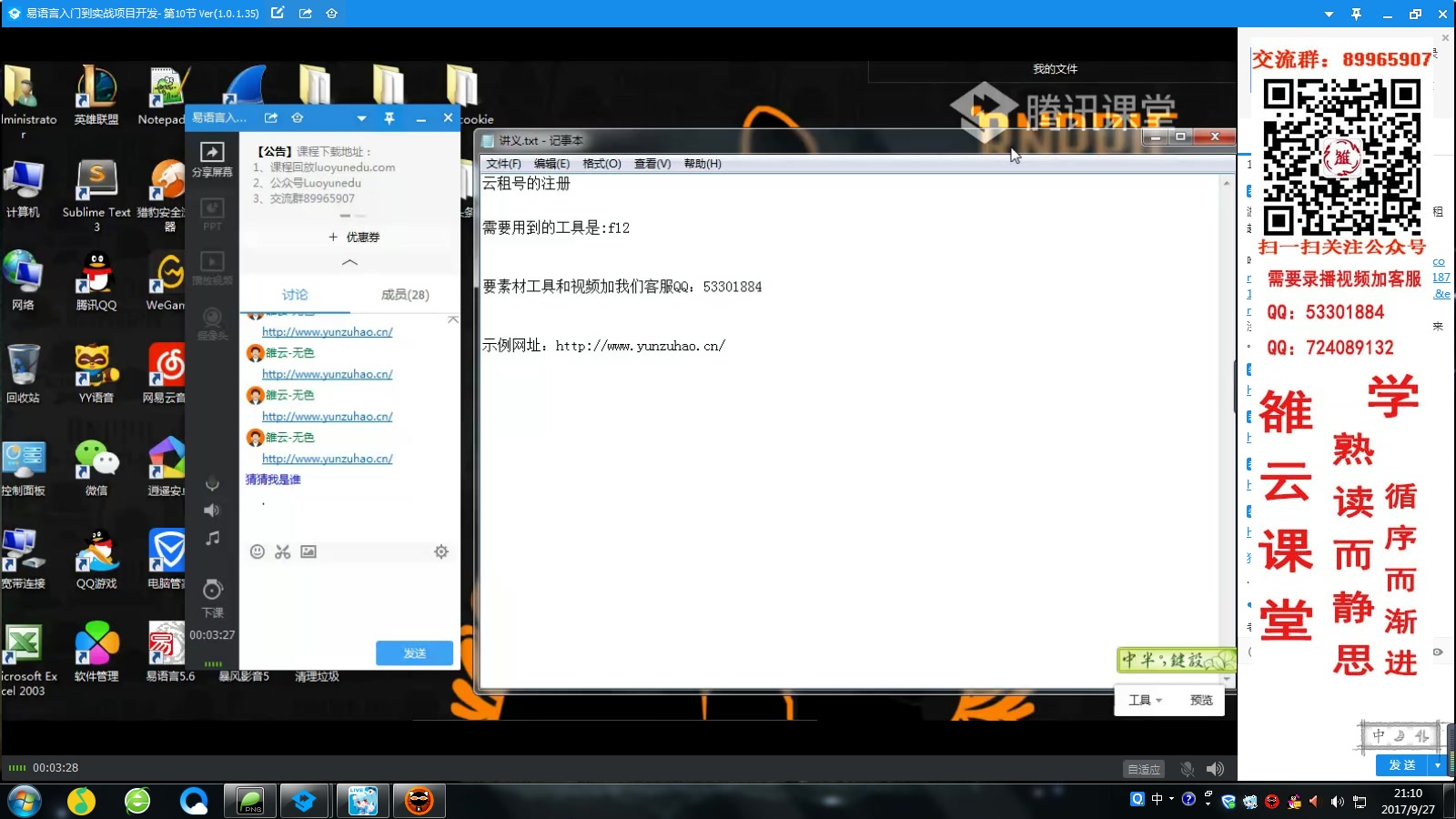Click the 自适应 fit button in player bar

click(x=1144, y=769)
